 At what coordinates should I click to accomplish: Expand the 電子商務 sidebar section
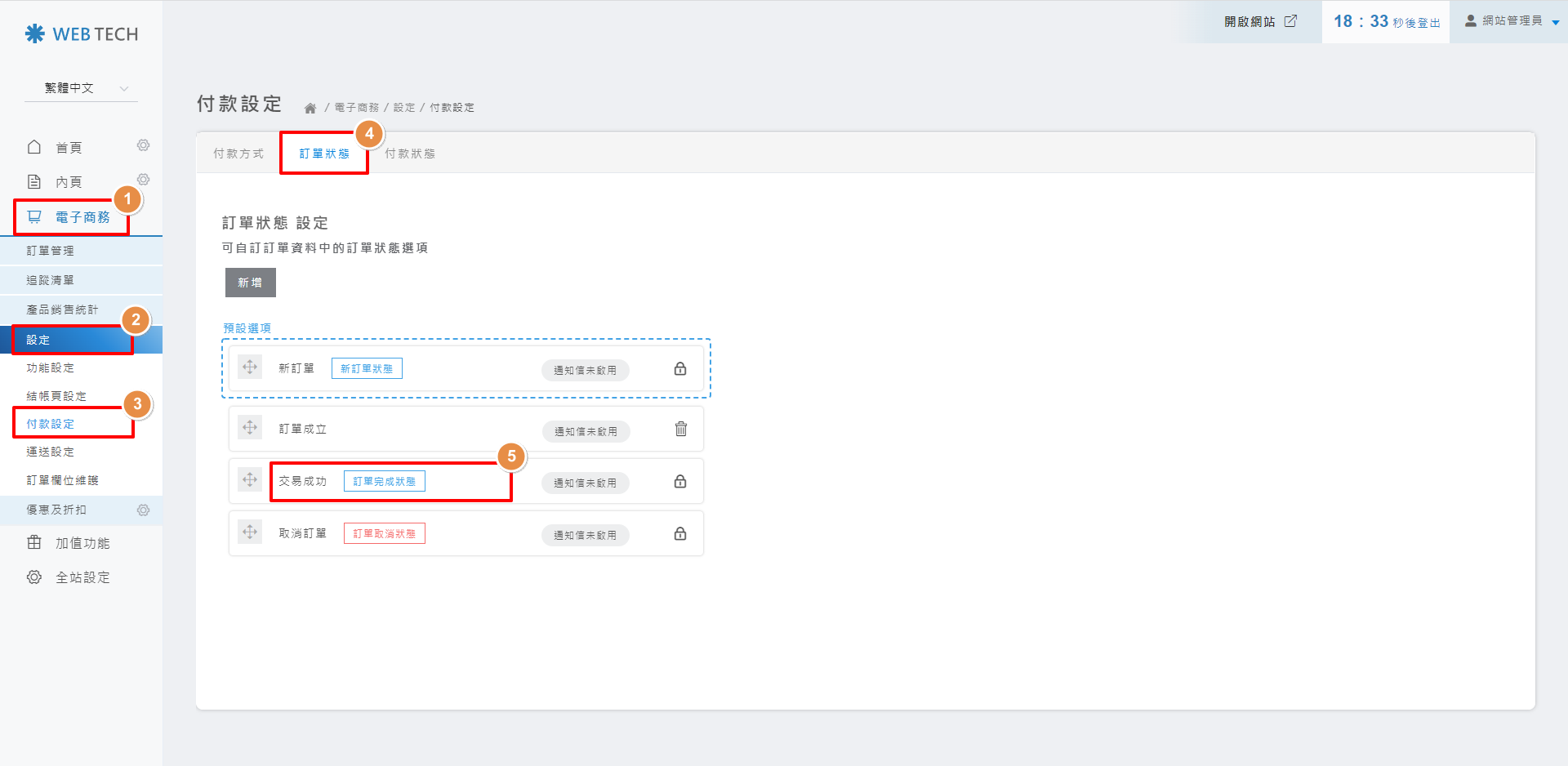click(x=82, y=217)
